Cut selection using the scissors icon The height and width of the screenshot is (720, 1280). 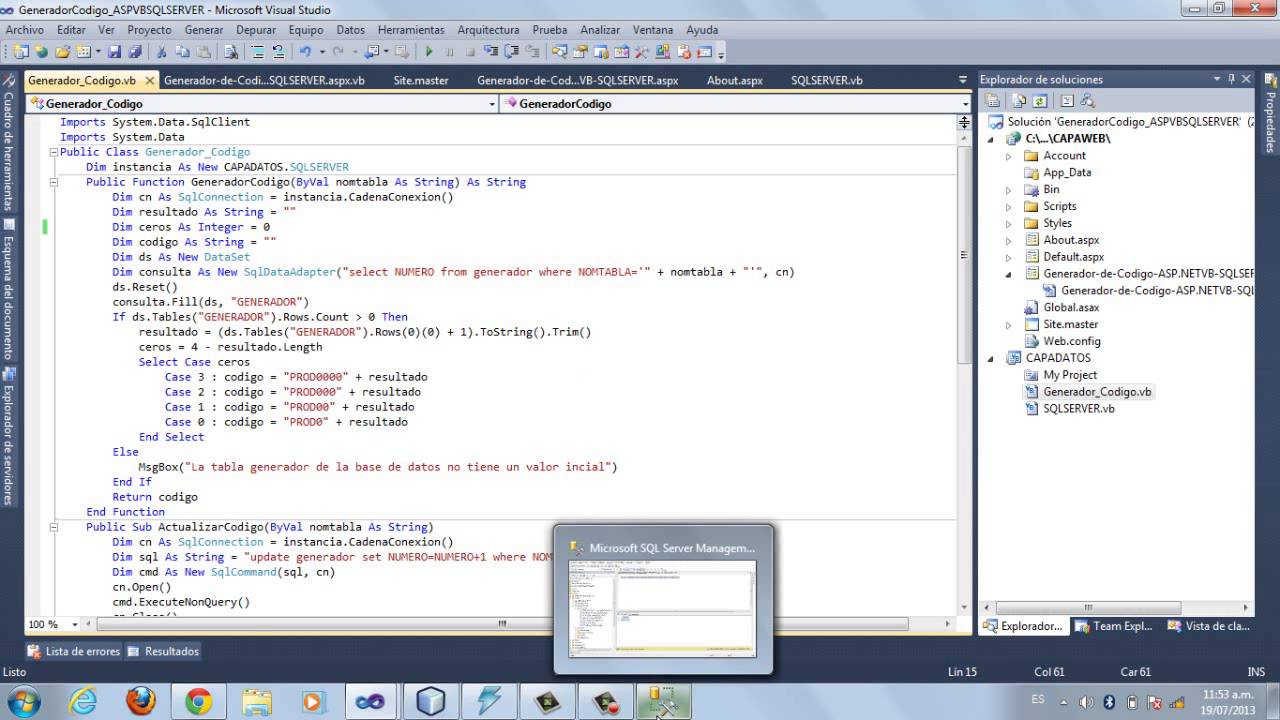(x=161, y=51)
